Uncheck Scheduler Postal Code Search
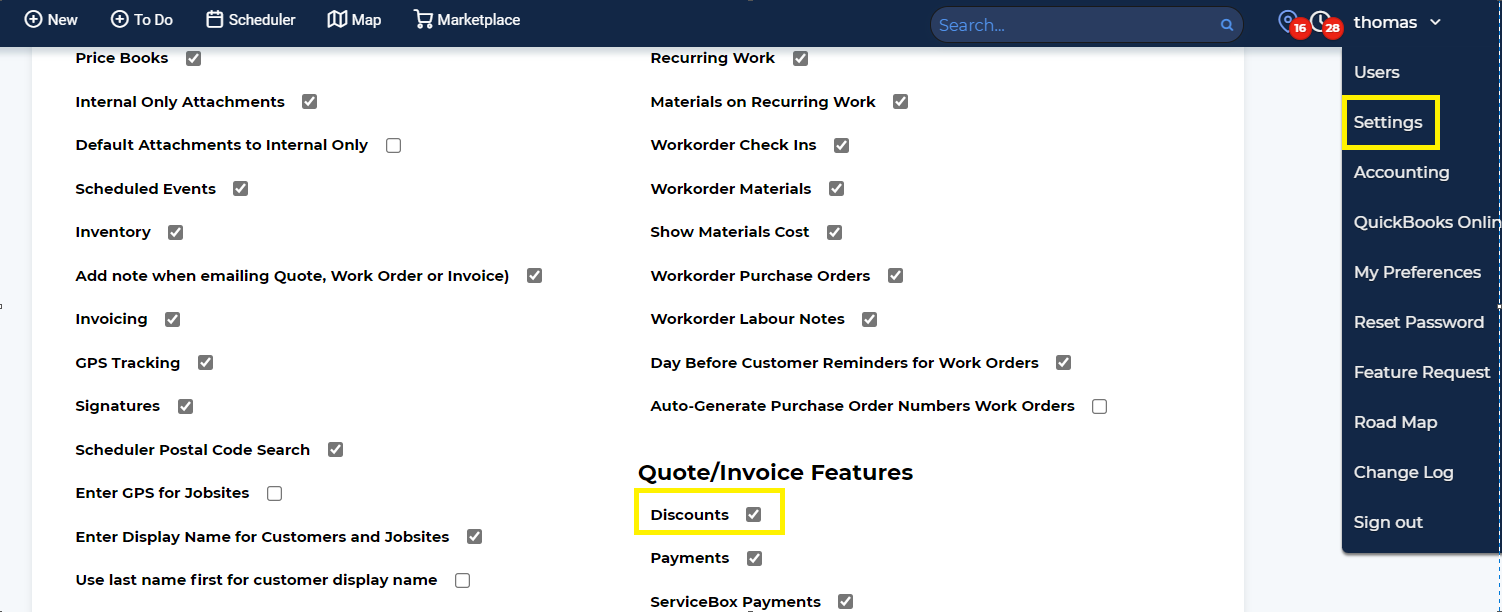 335,450
